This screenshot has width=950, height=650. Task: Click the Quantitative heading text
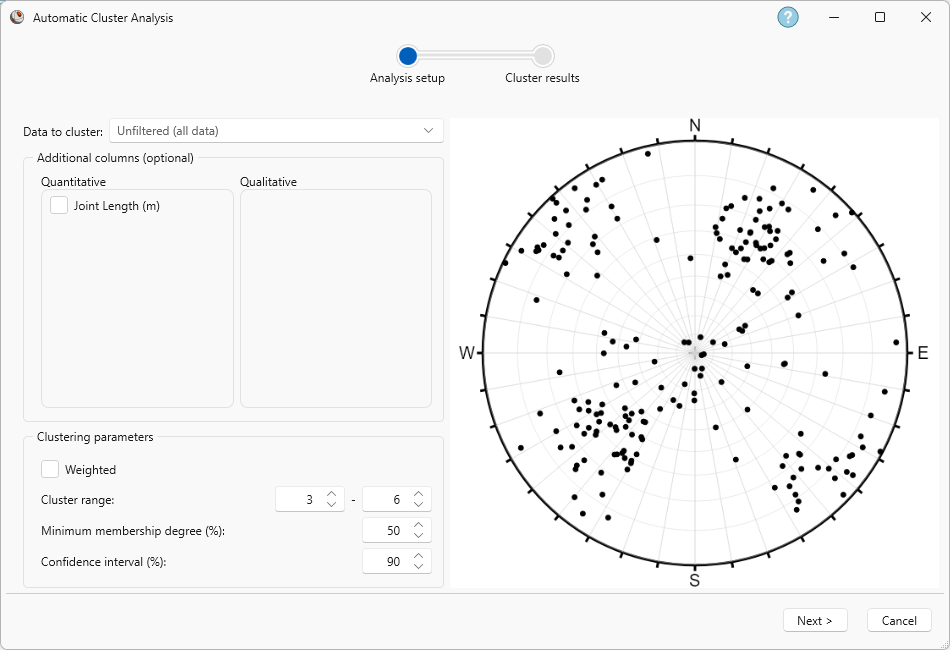73,182
